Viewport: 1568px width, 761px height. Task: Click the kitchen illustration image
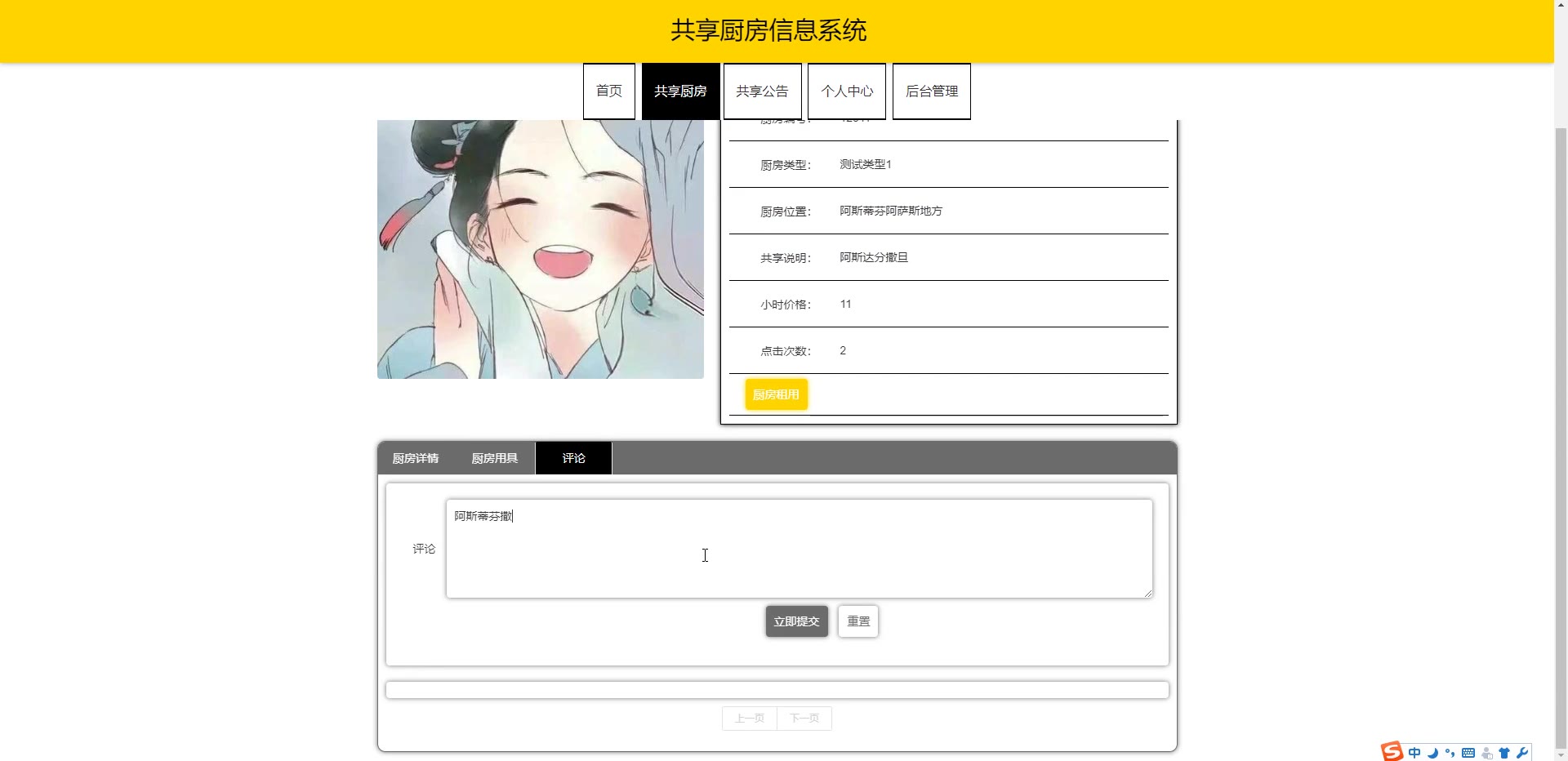541,249
